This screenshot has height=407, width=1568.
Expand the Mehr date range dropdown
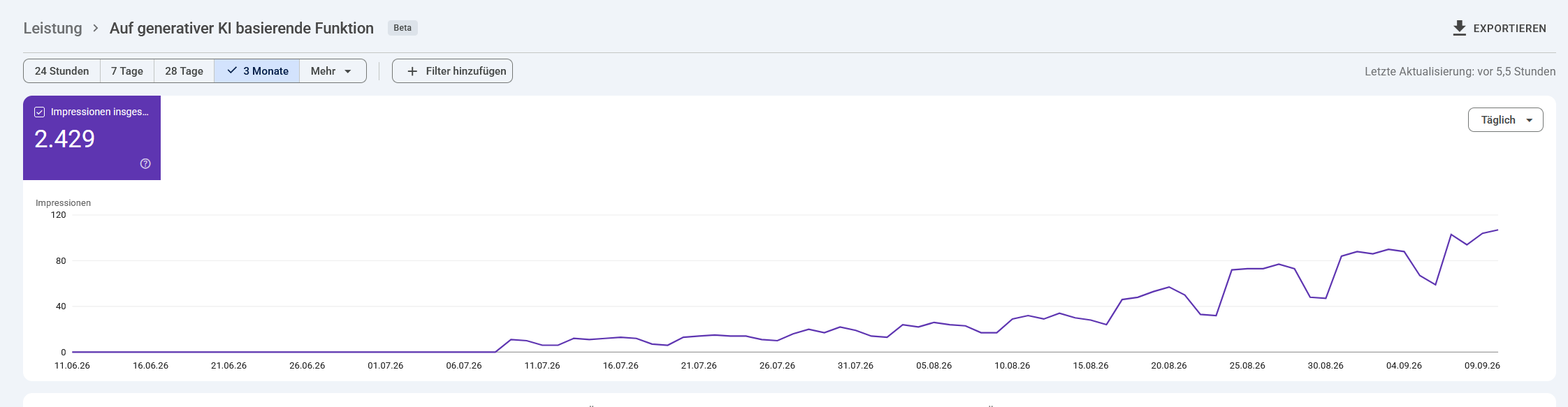[333, 71]
